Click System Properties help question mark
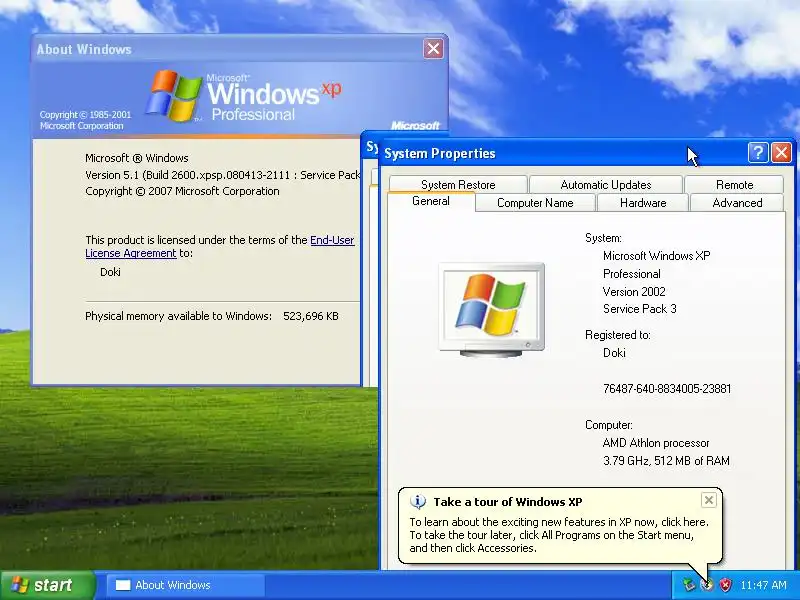This screenshot has width=800, height=600. coord(758,153)
